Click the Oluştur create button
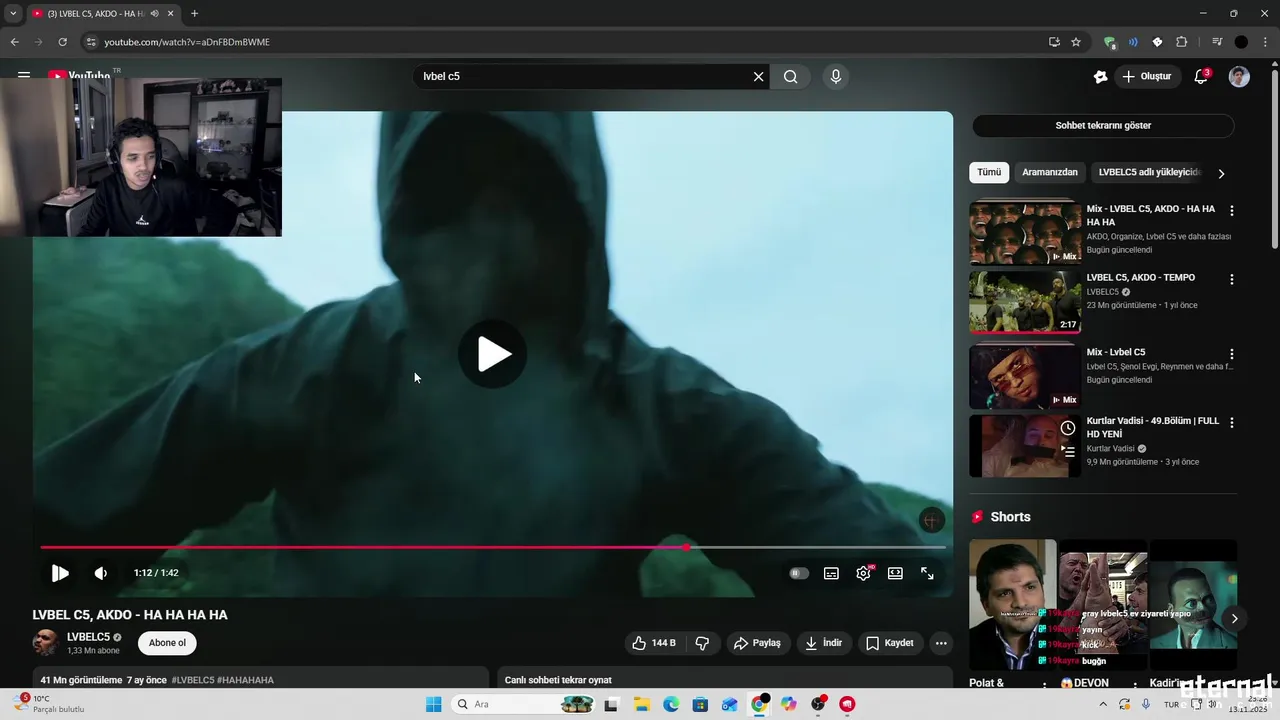The image size is (1280, 720). 1148,76
